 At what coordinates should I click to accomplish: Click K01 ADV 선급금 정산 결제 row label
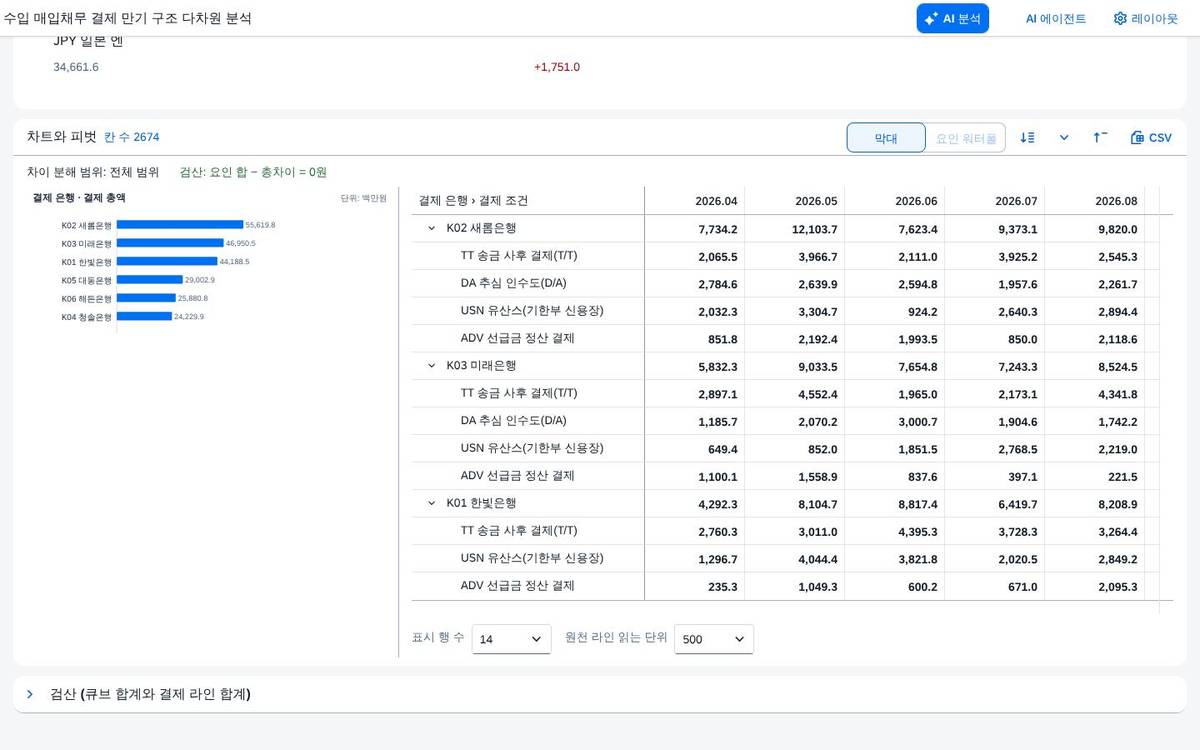[x=518, y=586]
